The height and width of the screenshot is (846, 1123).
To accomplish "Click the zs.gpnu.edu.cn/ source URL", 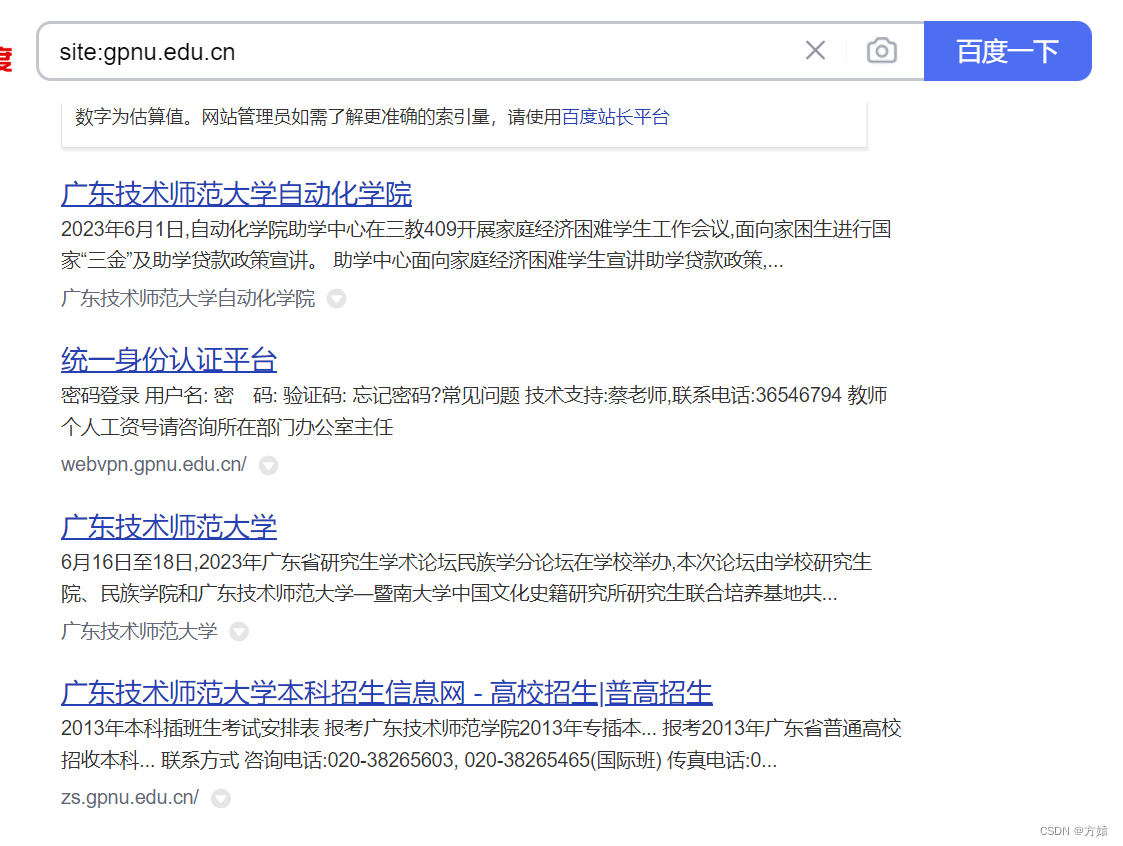I will click(x=130, y=797).
